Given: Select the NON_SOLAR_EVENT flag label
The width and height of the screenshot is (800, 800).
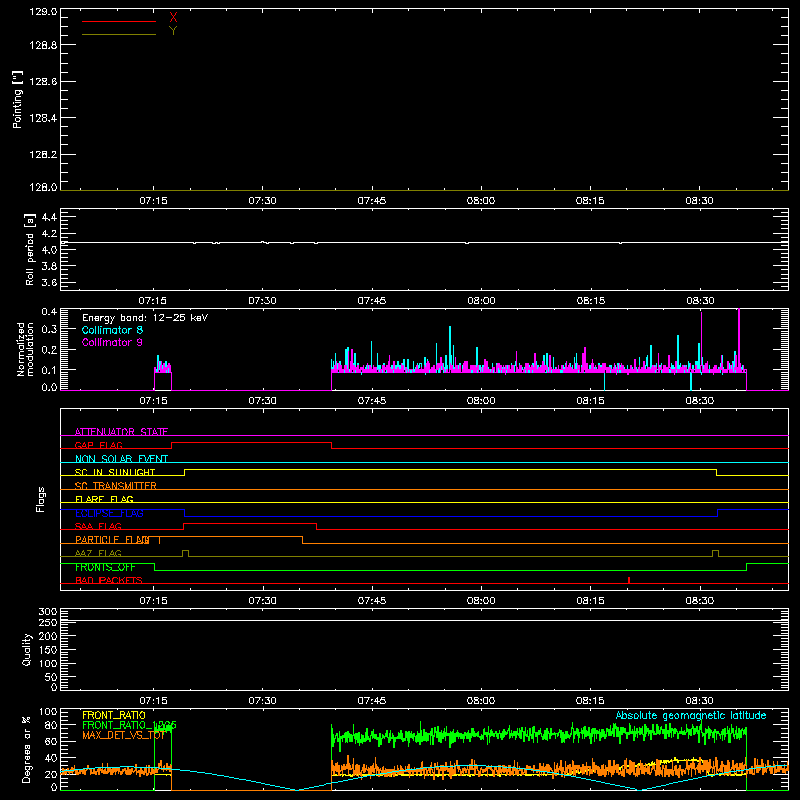Looking at the screenshot, I should pyautogui.click(x=121, y=459).
